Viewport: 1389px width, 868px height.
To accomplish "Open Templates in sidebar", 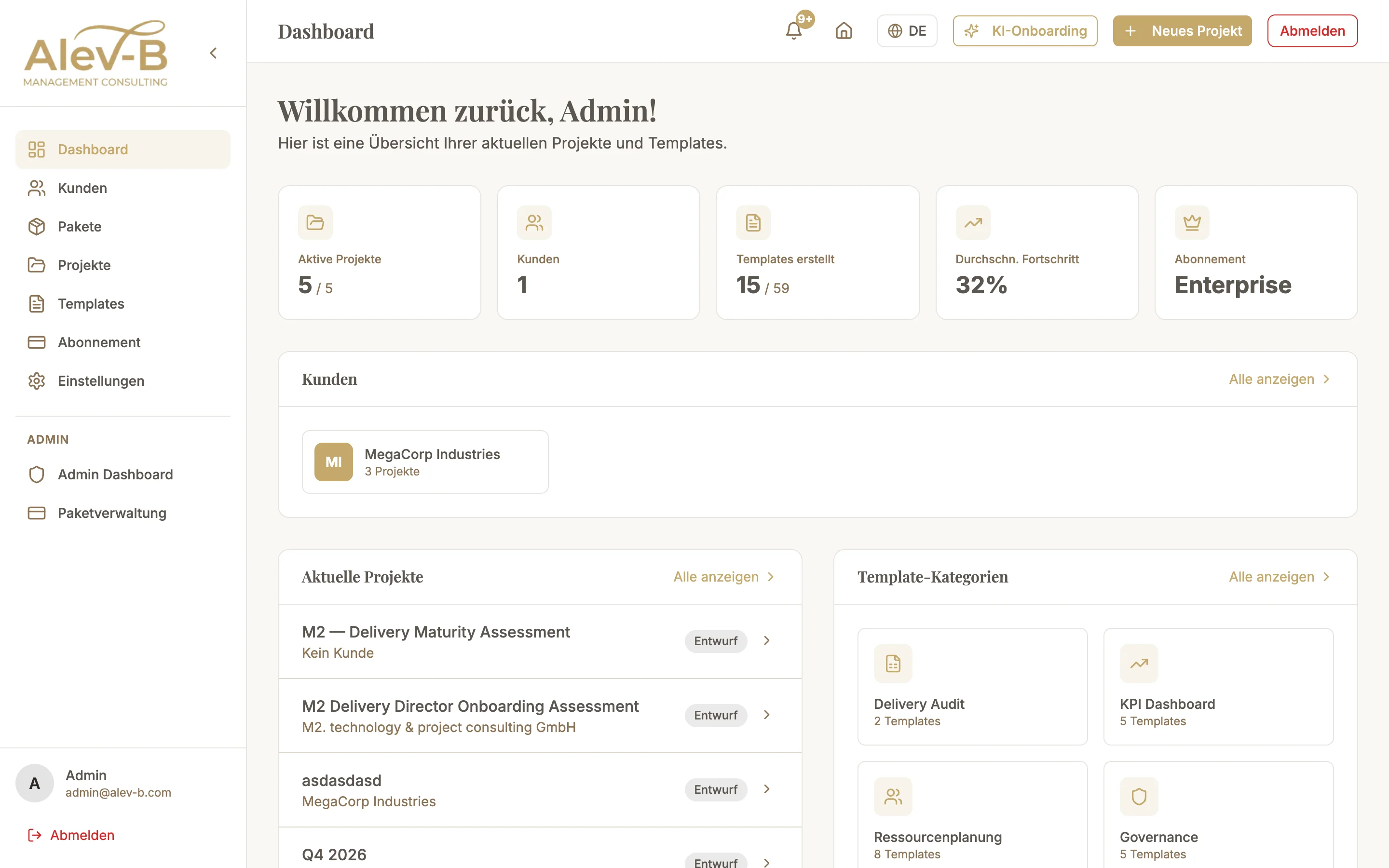I will [123, 304].
